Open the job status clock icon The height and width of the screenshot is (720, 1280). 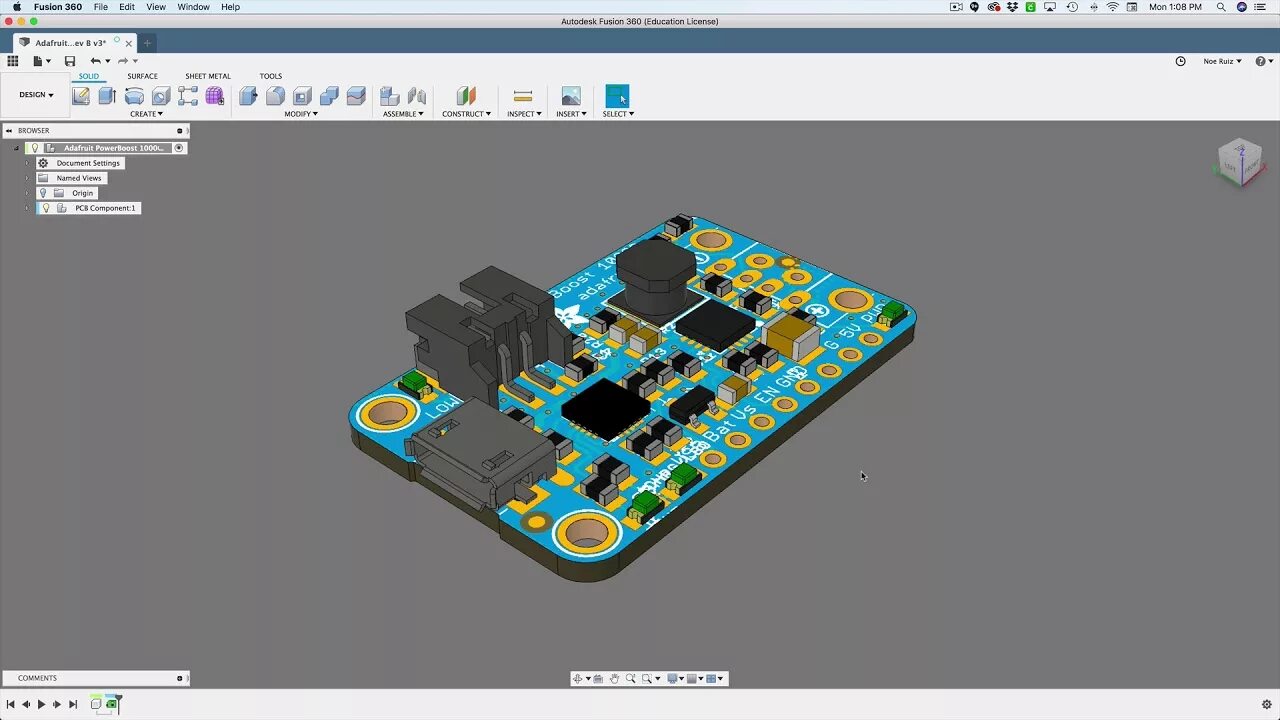pos(1180,61)
